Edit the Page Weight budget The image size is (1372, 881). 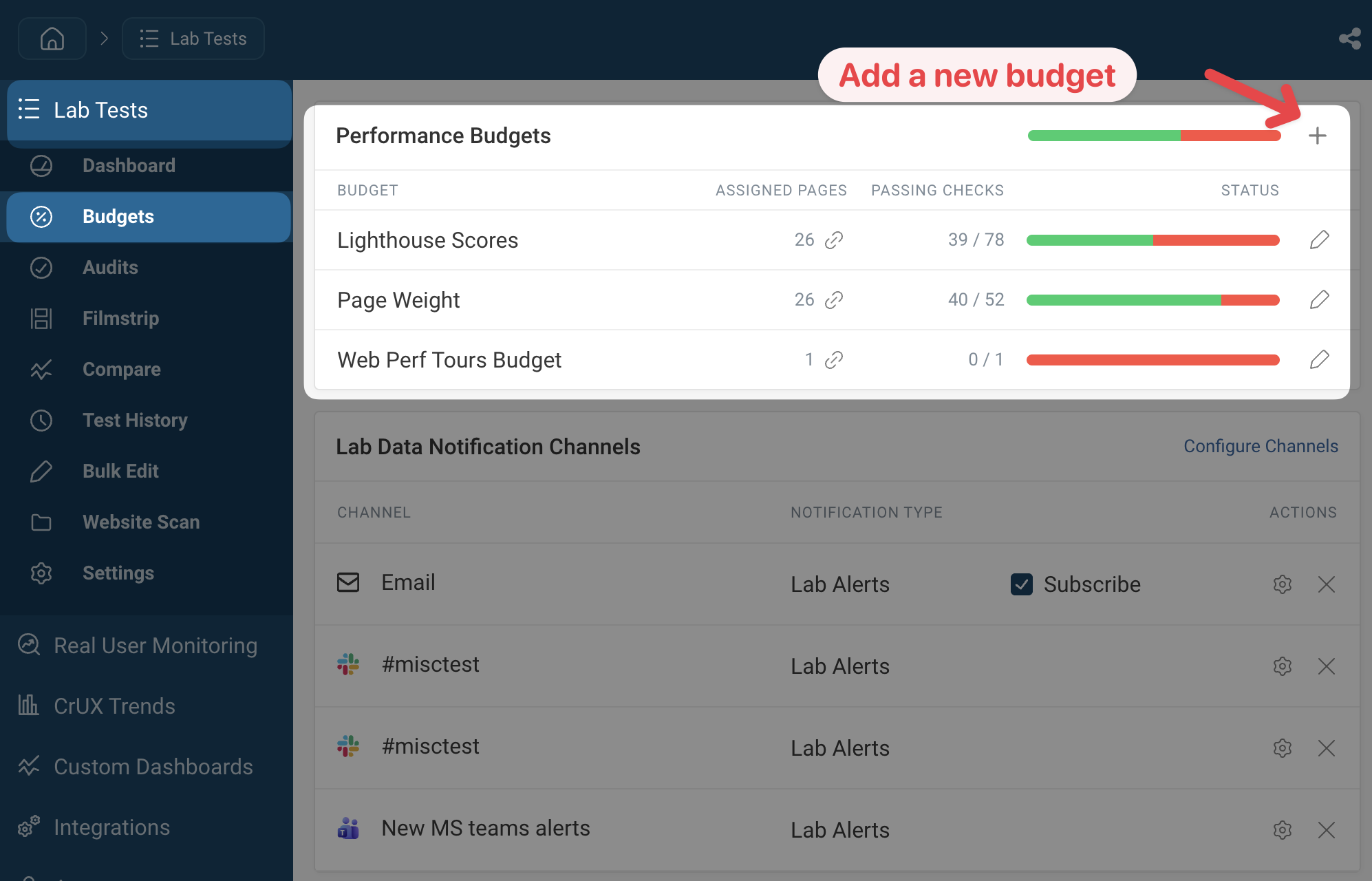[1320, 299]
